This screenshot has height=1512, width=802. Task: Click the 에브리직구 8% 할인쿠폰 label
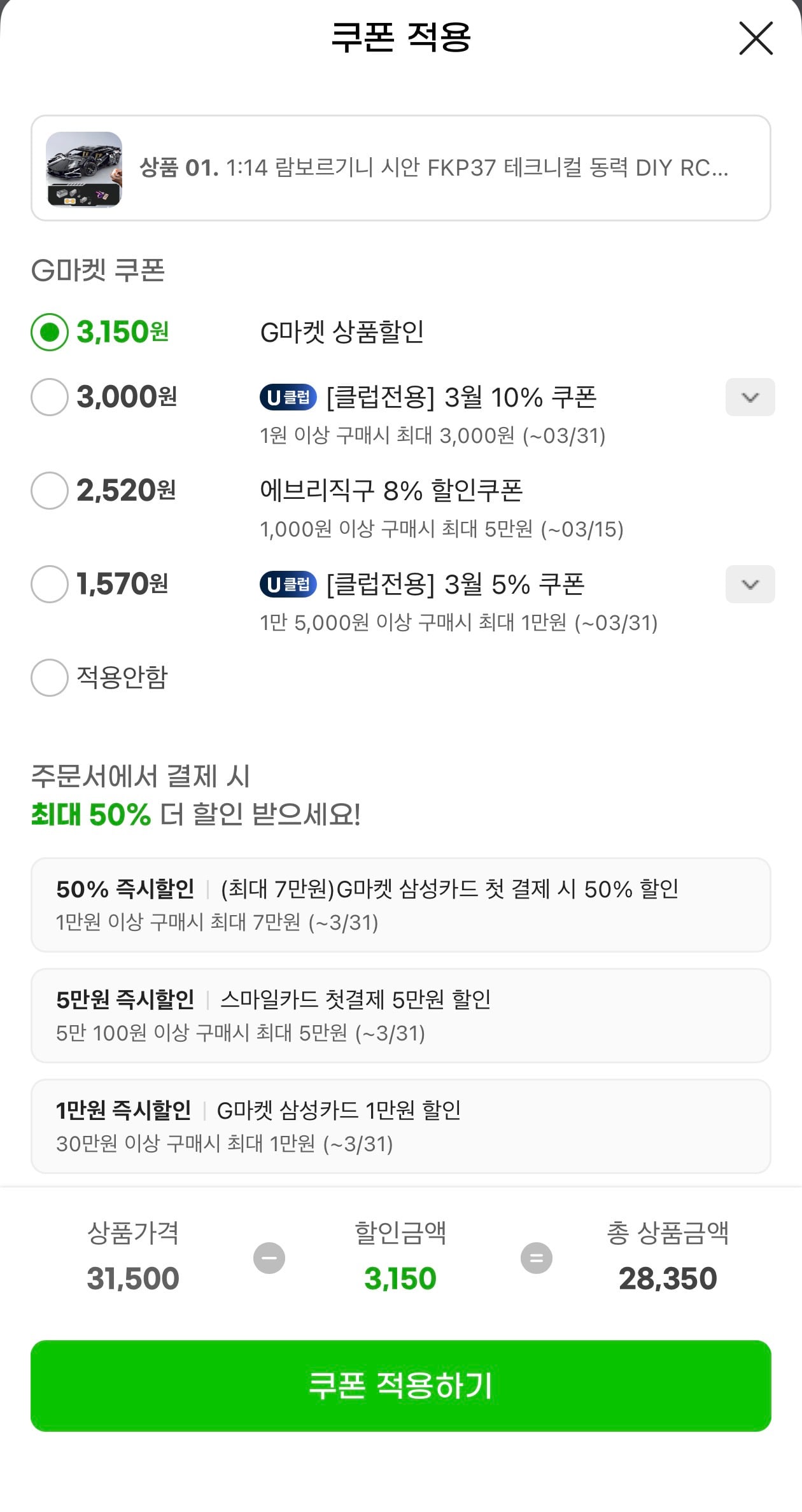391,491
